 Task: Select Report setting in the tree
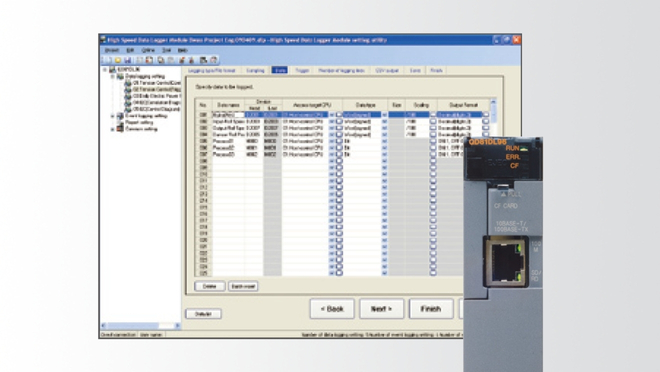[139, 122]
